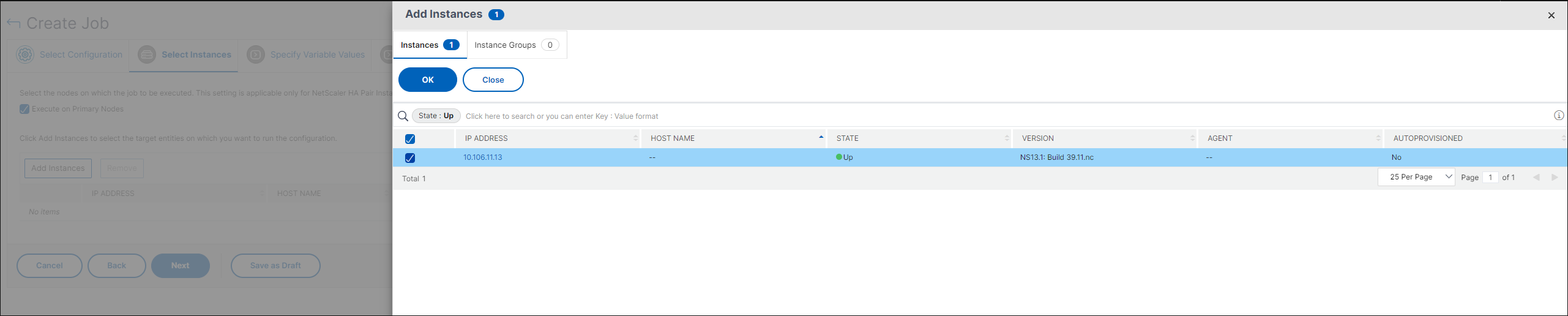This screenshot has height=316, width=1568.
Task: Click the State : Up filter chip
Action: (436, 116)
